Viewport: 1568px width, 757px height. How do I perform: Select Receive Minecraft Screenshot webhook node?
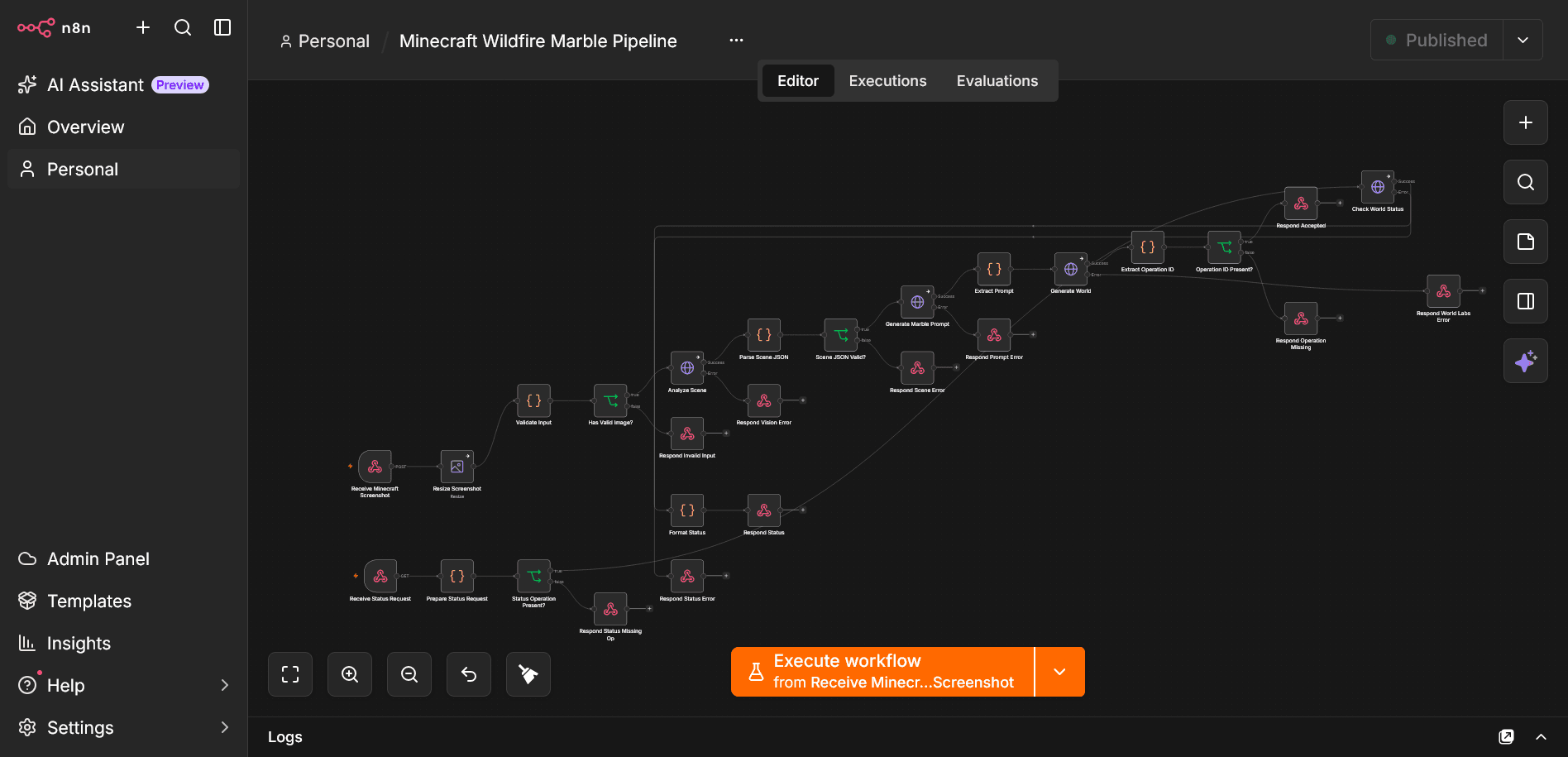(375, 467)
